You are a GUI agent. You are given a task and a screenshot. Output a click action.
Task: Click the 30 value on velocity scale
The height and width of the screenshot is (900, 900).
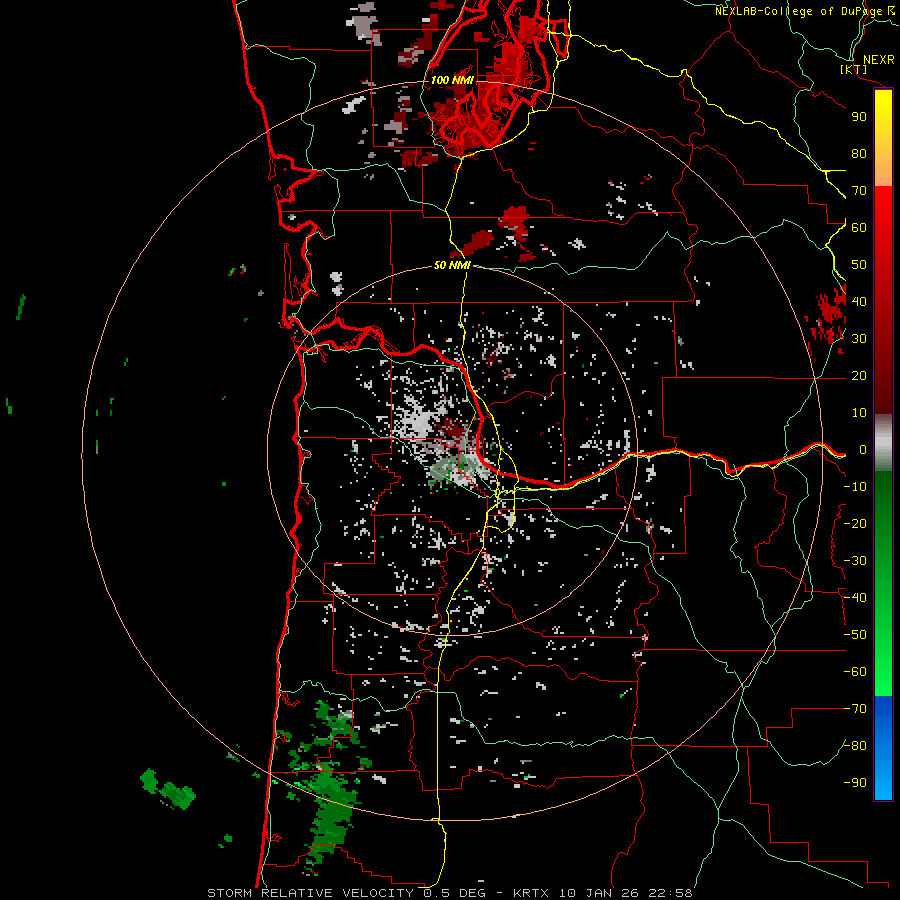pyautogui.click(x=859, y=339)
